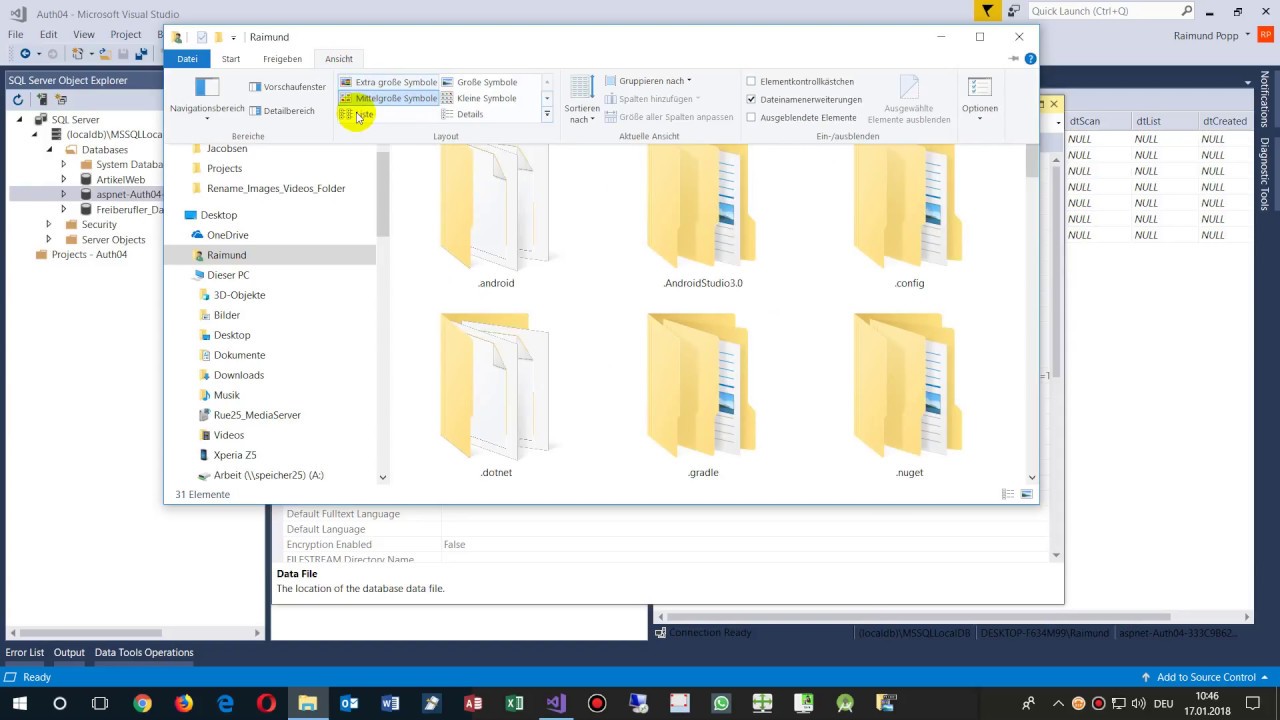Open Quick Access Toolbar customize arrow

coord(233,38)
